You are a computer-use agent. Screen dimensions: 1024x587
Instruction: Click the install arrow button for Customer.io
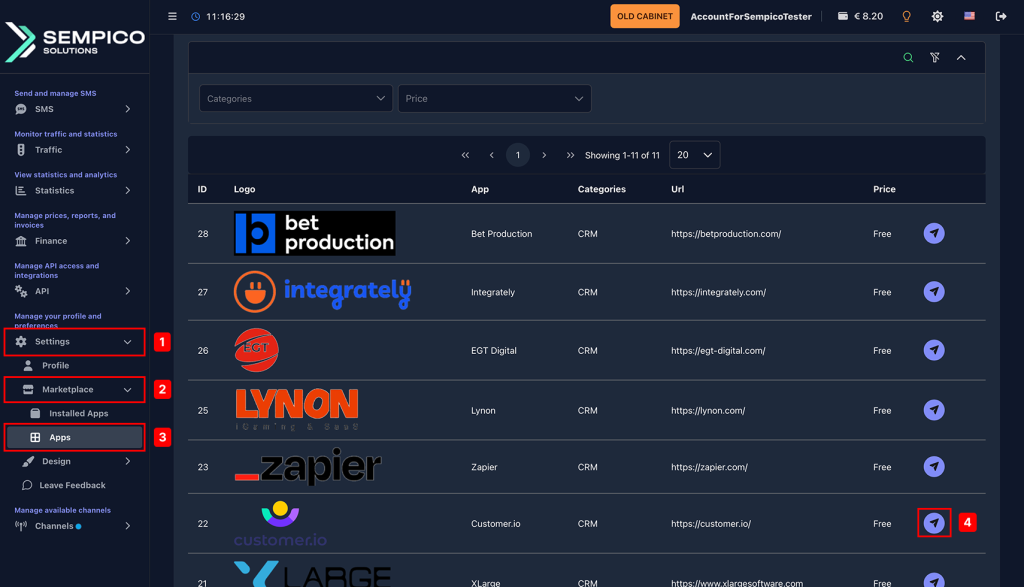coord(934,523)
